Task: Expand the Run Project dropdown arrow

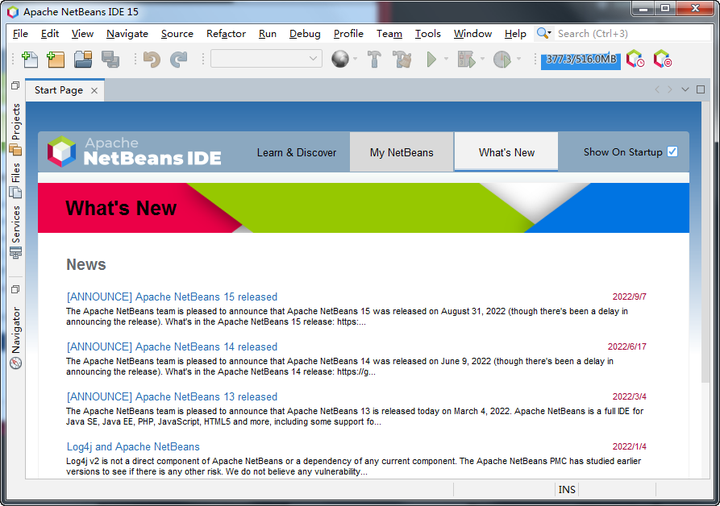Action: pyautogui.click(x=446, y=59)
